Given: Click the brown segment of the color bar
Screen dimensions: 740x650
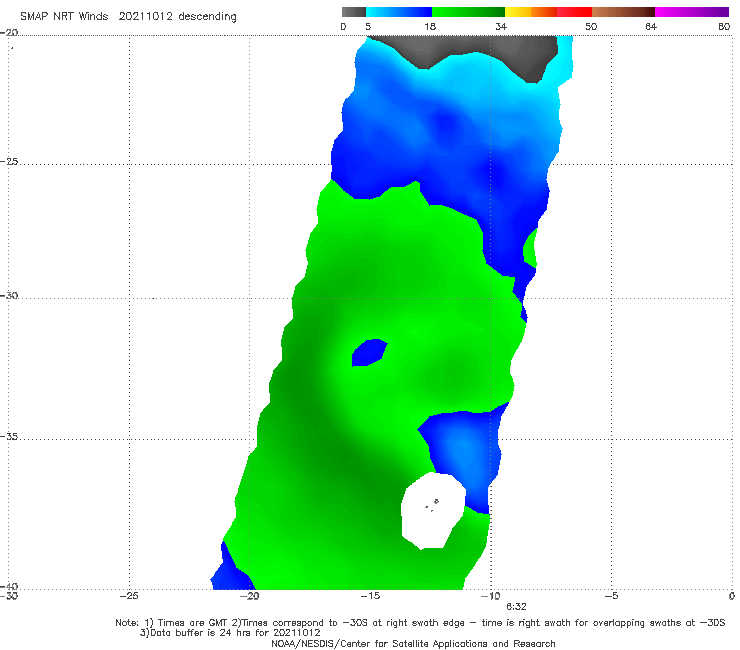Looking at the screenshot, I should [623, 12].
